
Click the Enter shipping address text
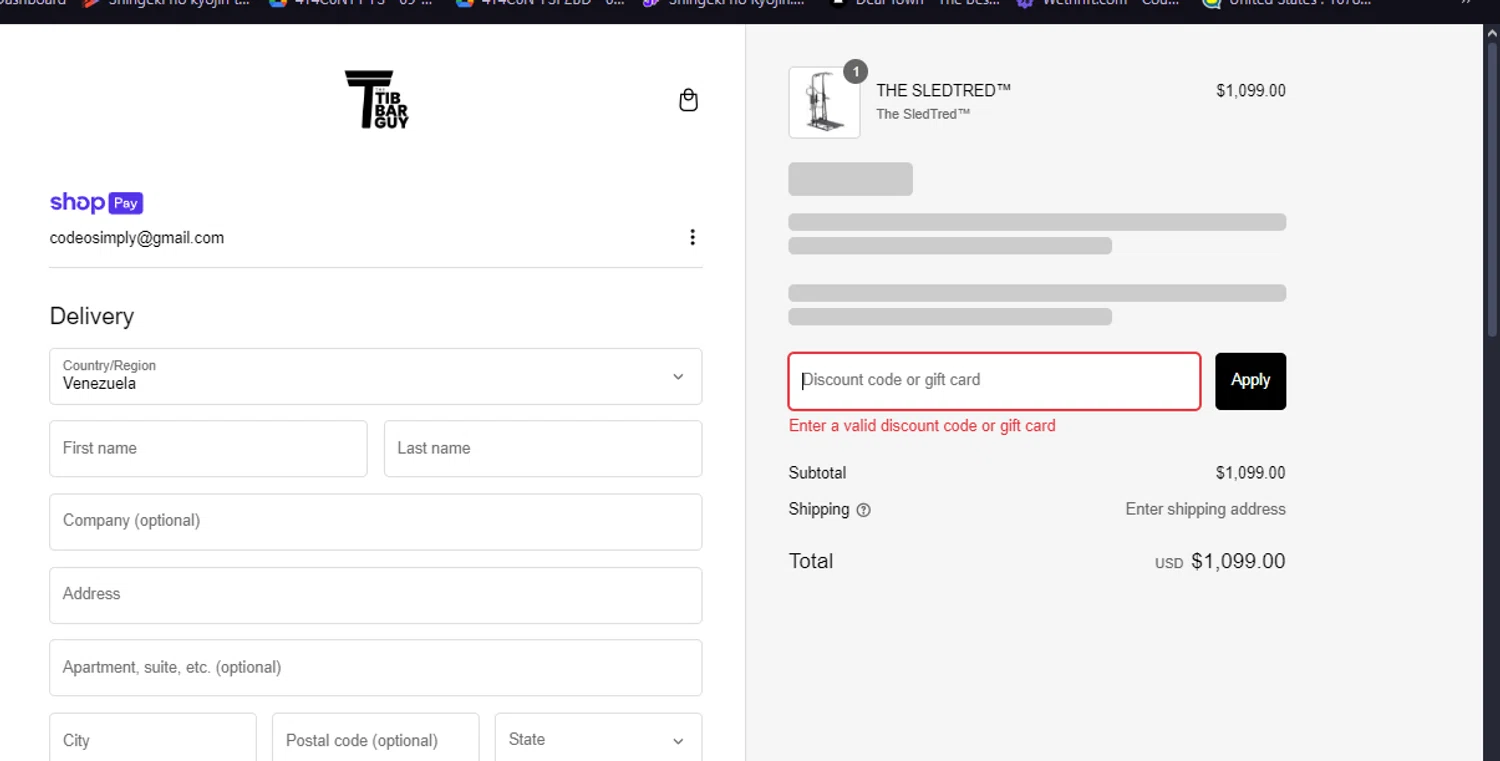coord(1205,509)
